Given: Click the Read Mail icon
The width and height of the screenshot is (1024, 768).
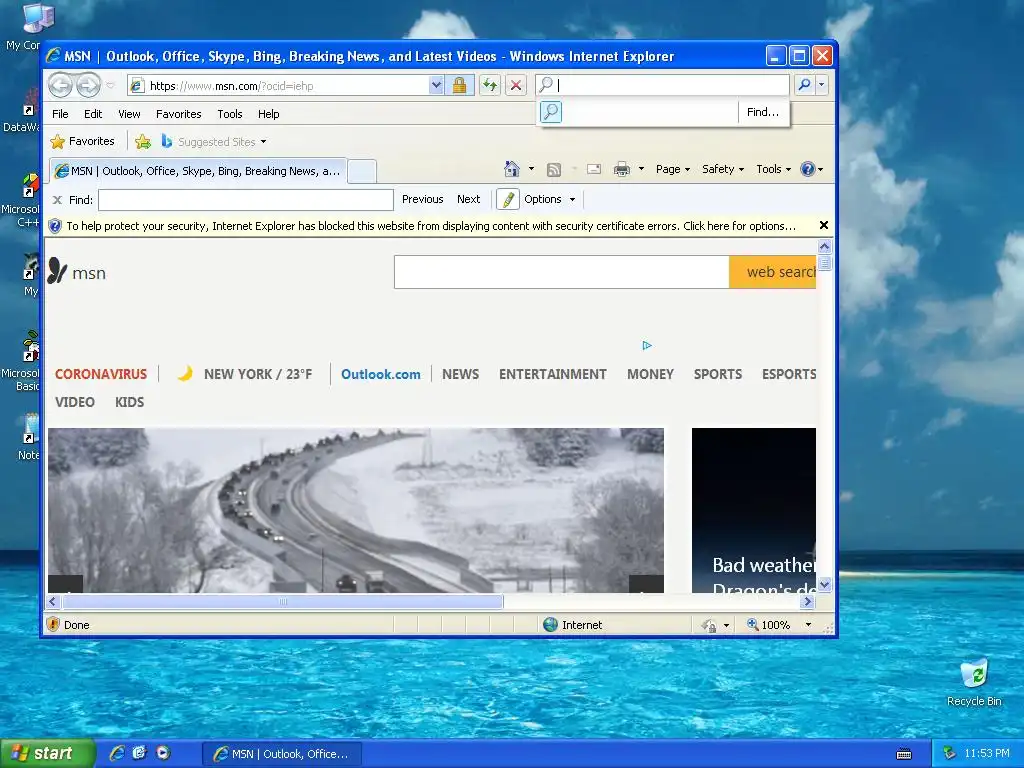Looking at the screenshot, I should pos(594,170).
